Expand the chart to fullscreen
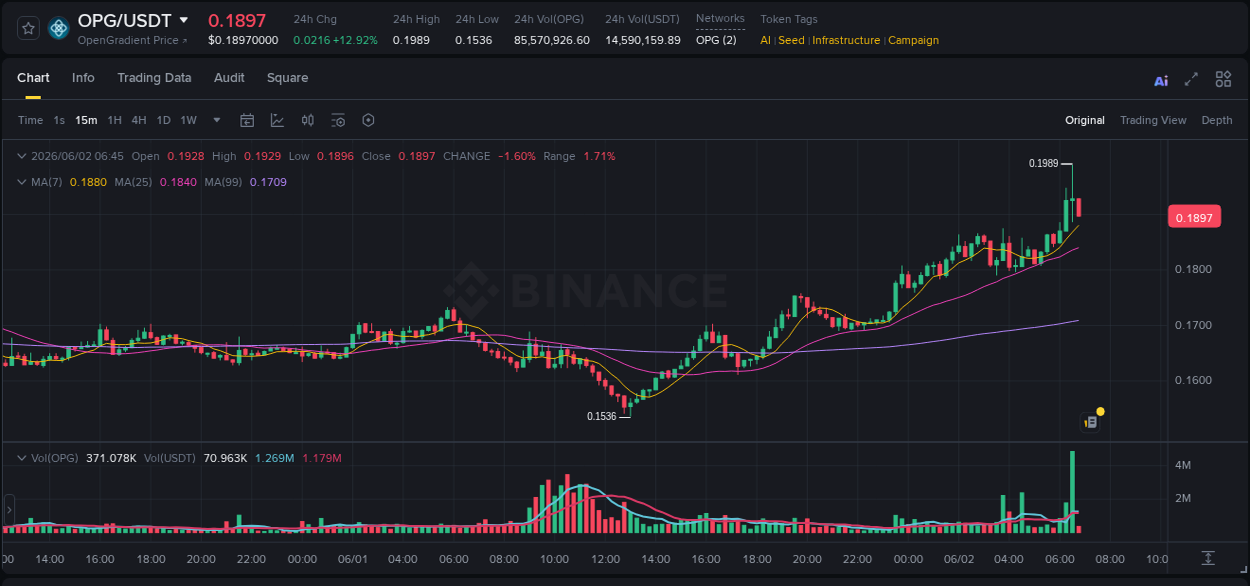The image size is (1250, 586). pos(1191,79)
